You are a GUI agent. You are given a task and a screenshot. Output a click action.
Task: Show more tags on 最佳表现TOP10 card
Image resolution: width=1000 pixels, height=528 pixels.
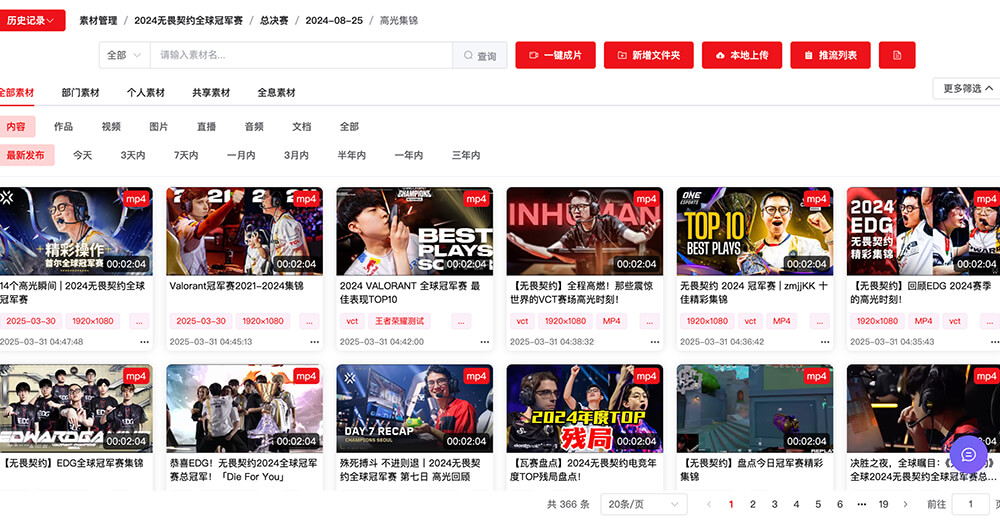point(461,321)
